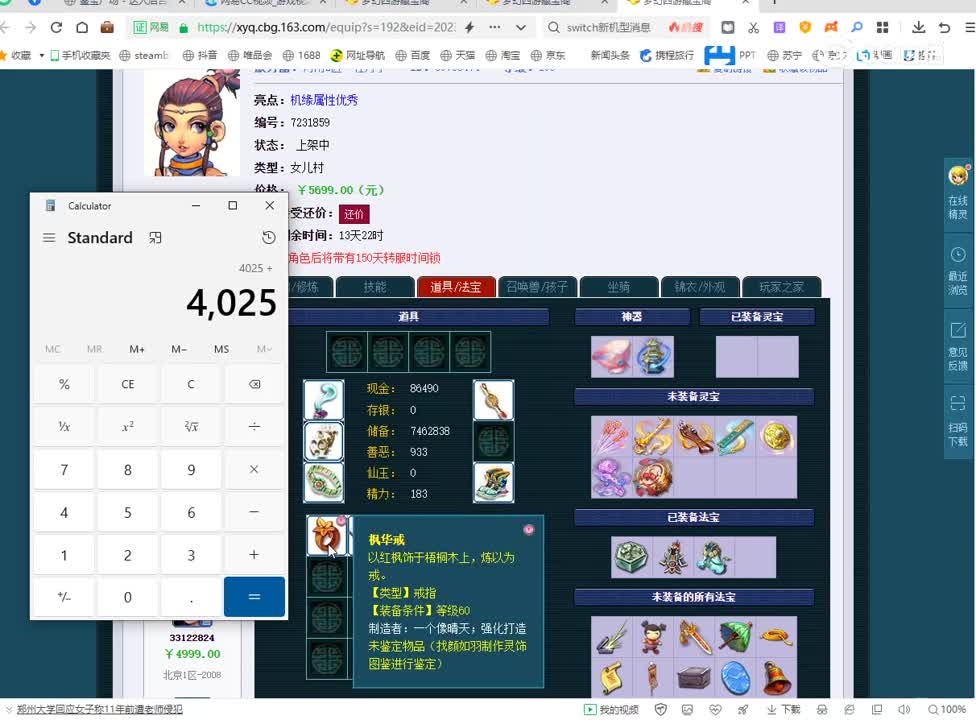Click the x squared key
976x720 pixels.
[x=128, y=426]
